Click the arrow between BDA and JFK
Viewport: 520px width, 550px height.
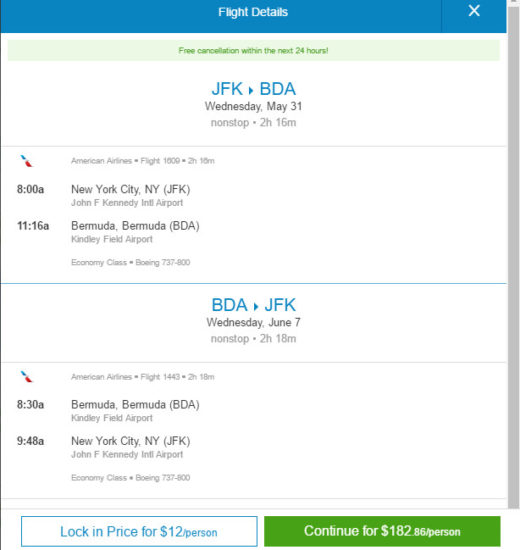point(256,306)
